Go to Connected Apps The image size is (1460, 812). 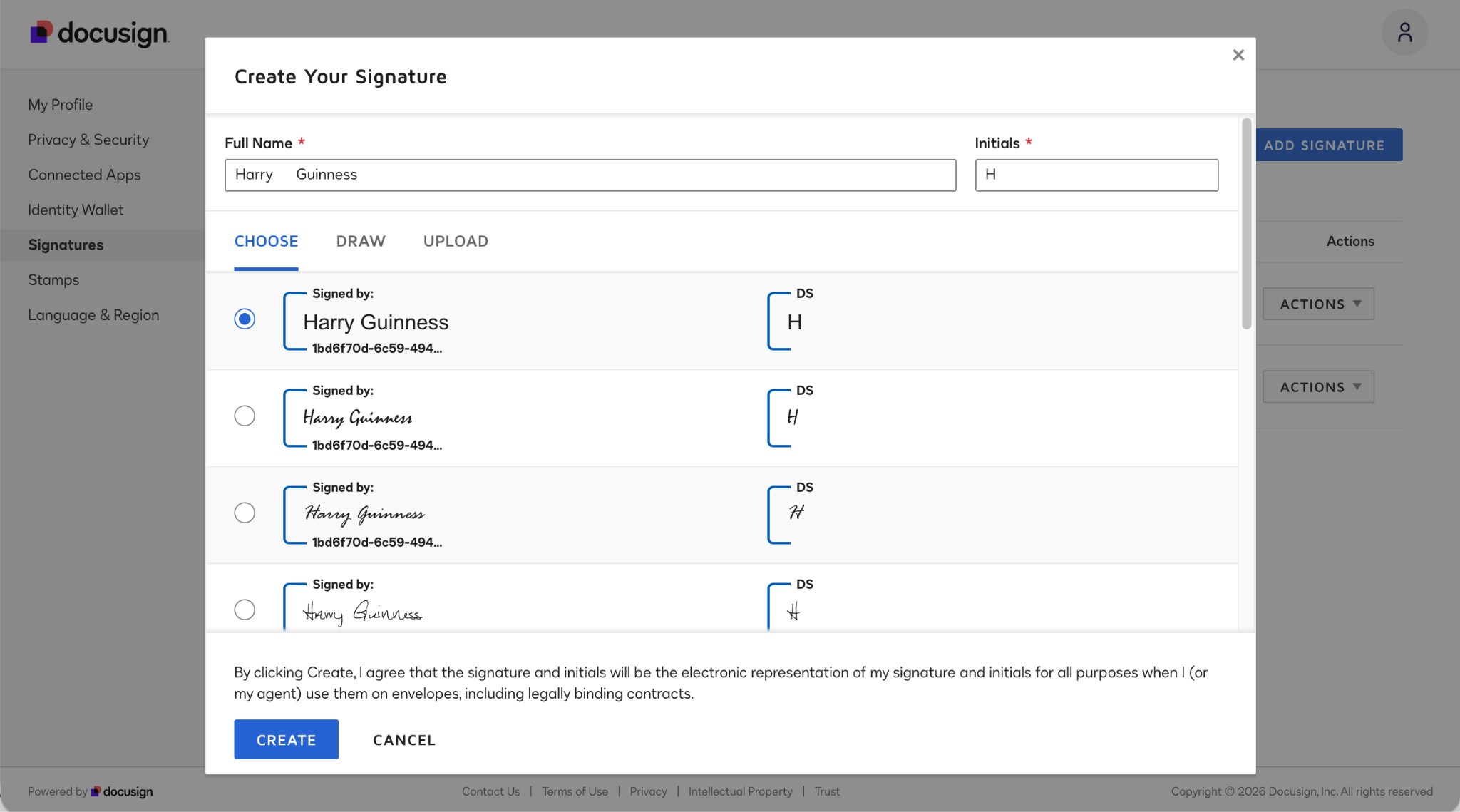coord(84,175)
